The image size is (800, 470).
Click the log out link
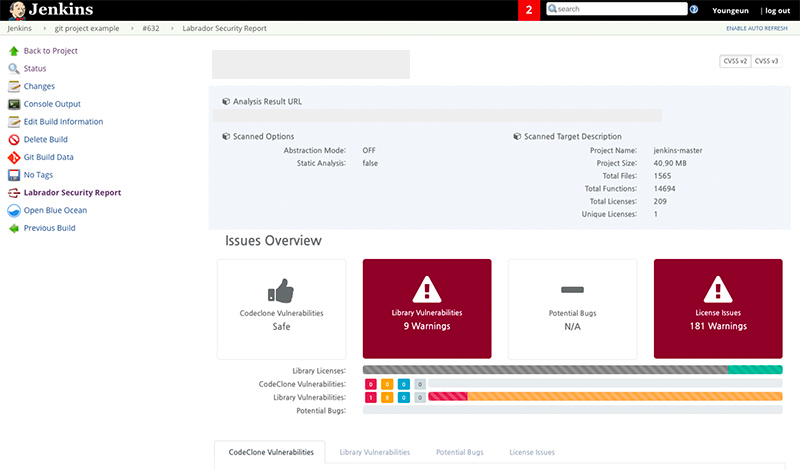(778, 11)
